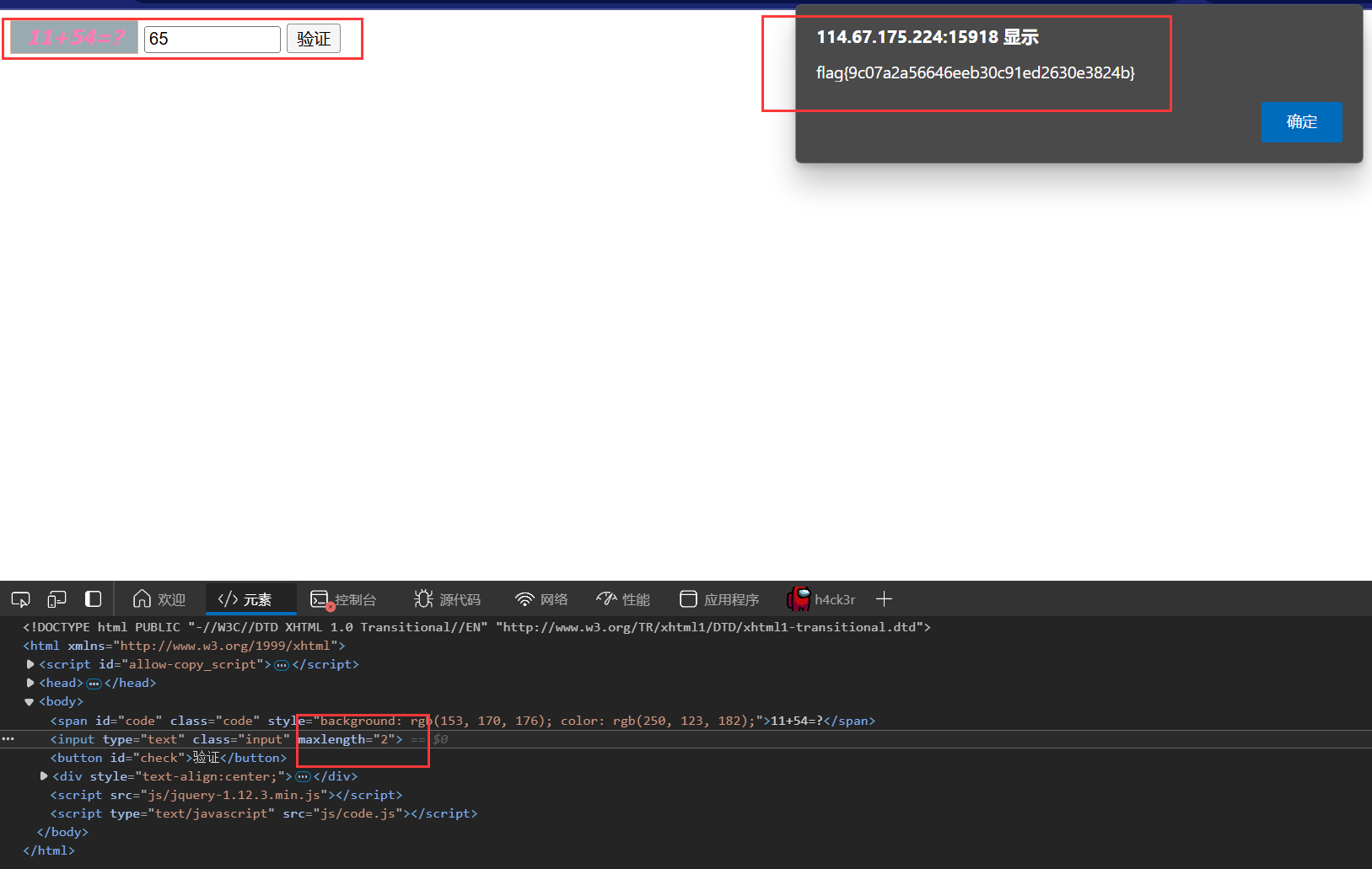
Task: Click the maxlength attribute value "2"
Action: tap(384, 739)
